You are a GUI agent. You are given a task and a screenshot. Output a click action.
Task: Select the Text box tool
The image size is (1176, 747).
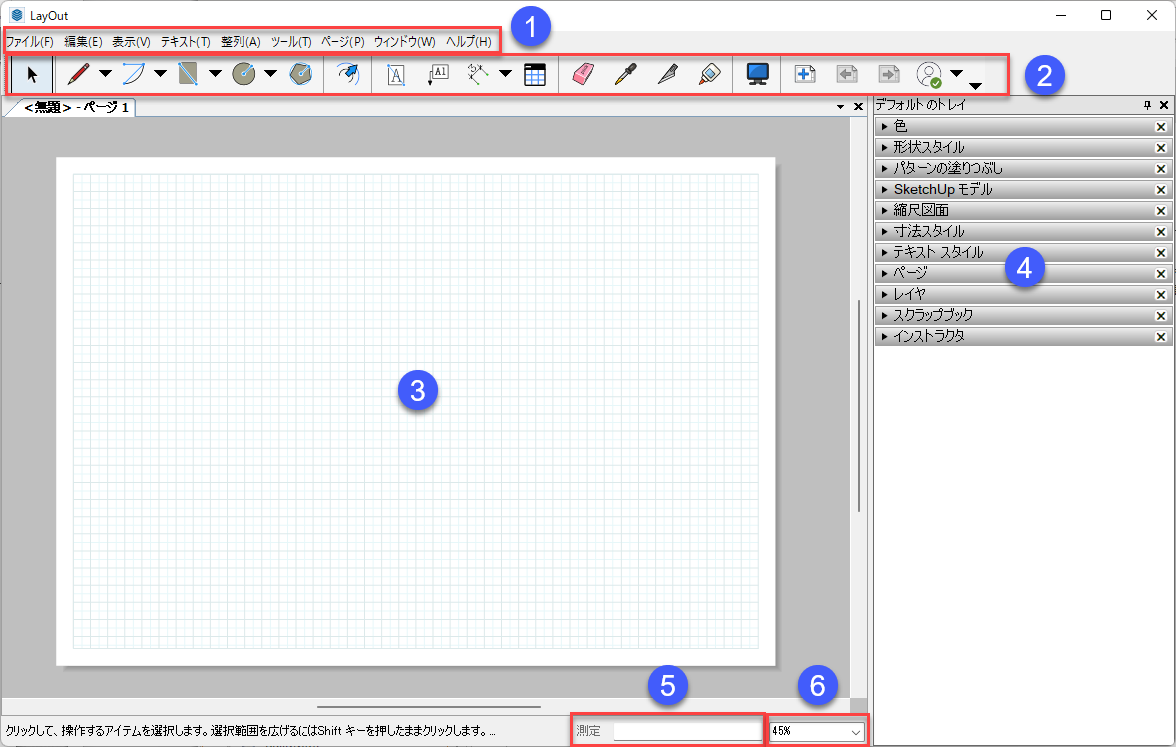(396, 75)
